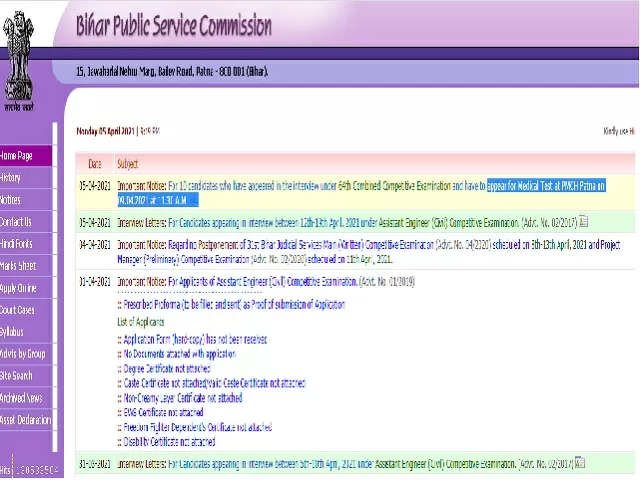The height and width of the screenshot is (480, 640).
Task: Open Prescribed Proforma proof of submission link
Action: 234,304
